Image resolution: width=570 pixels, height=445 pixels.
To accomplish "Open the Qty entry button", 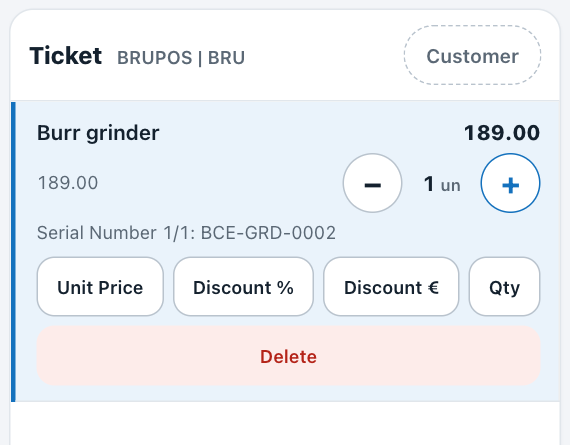I will [504, 287].
